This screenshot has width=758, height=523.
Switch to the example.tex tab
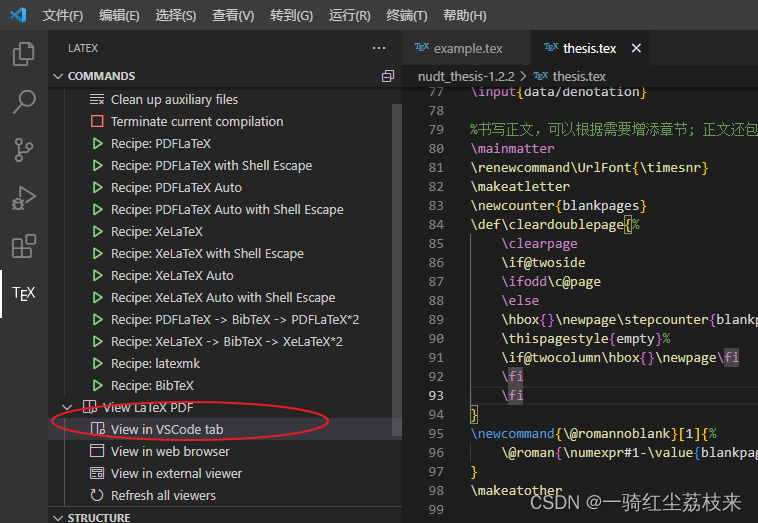tap(466, 48)
